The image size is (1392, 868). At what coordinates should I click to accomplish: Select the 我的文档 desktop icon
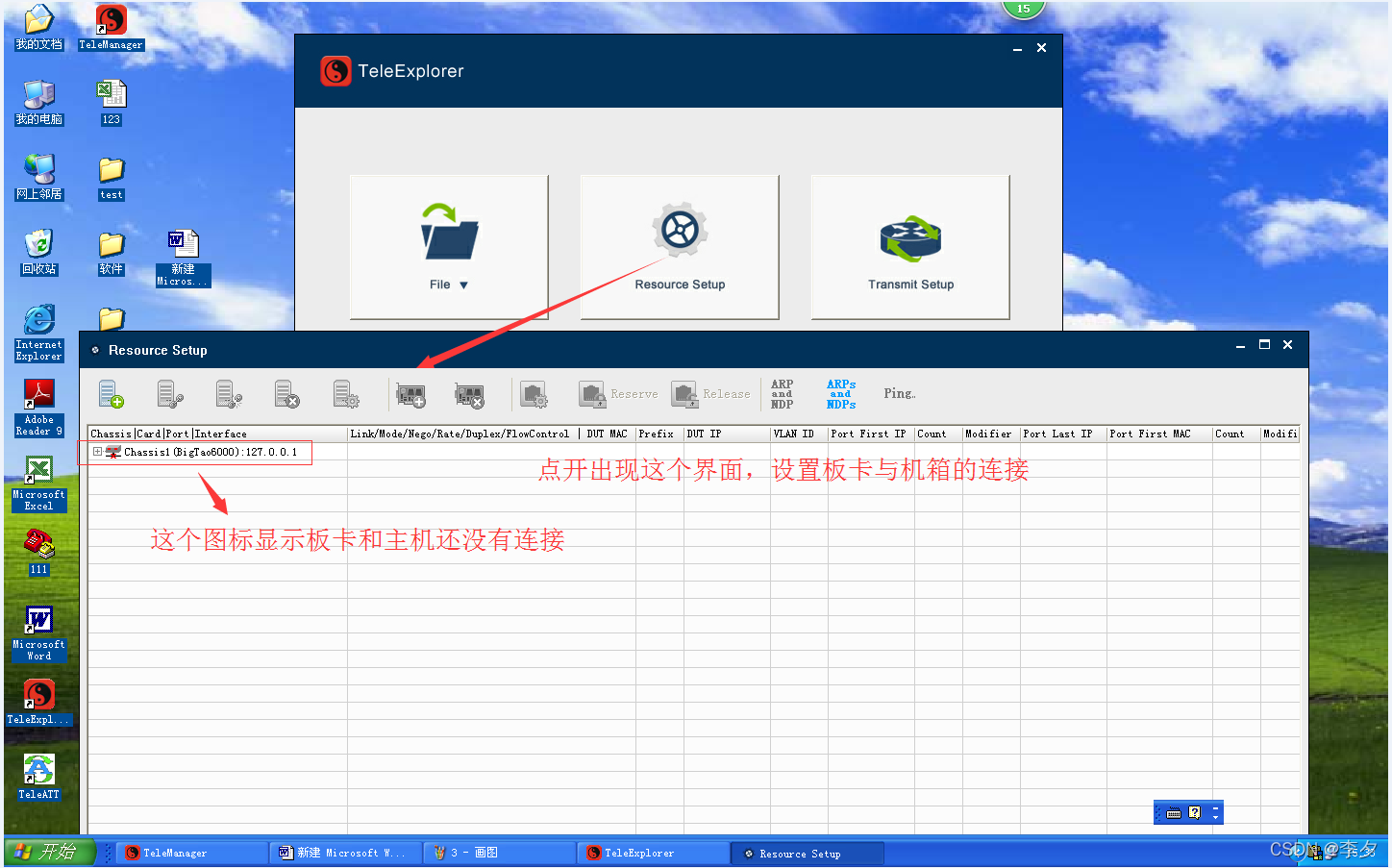(x=39, y=27)
